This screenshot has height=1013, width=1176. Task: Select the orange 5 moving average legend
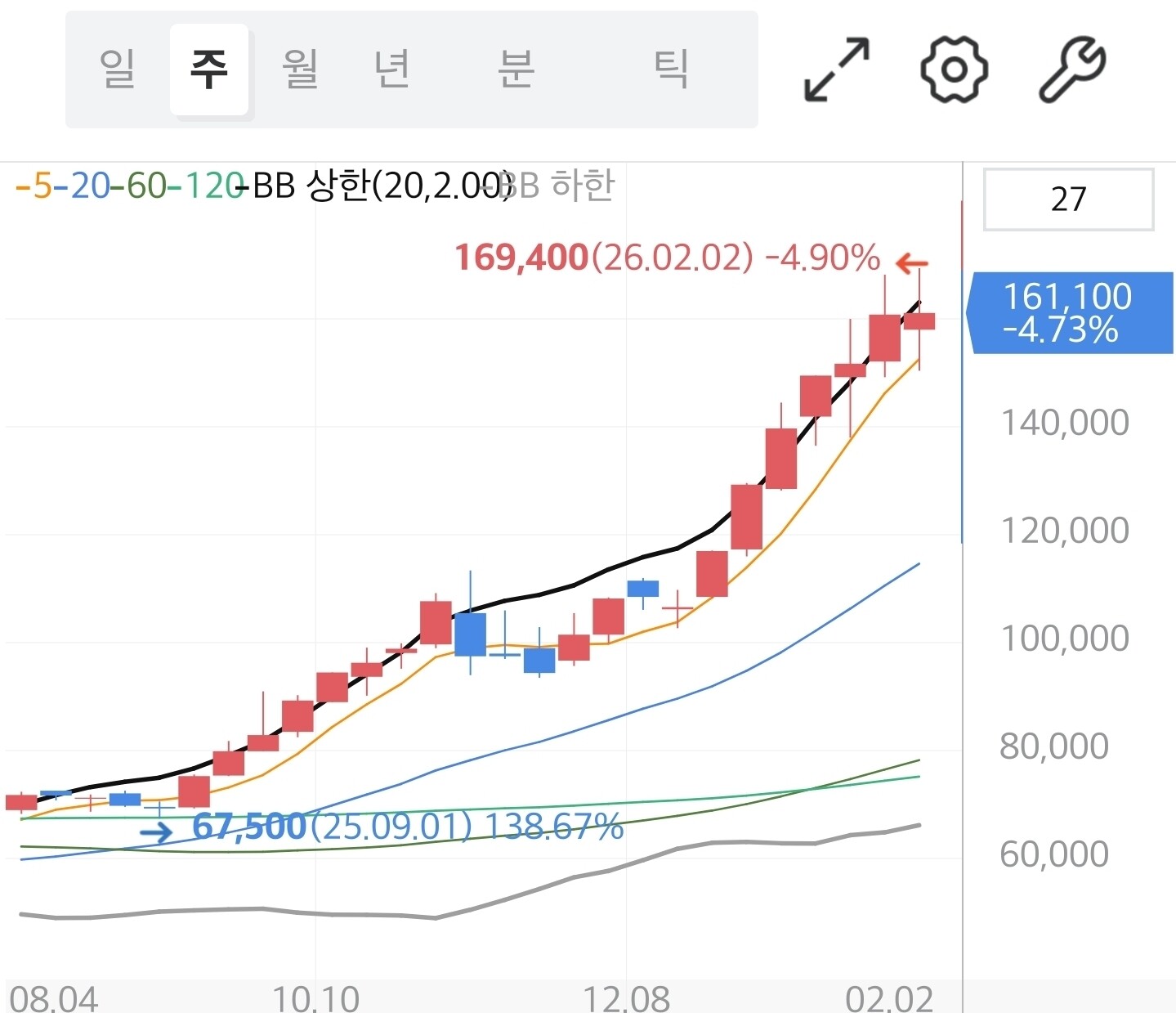click(34, 186)
